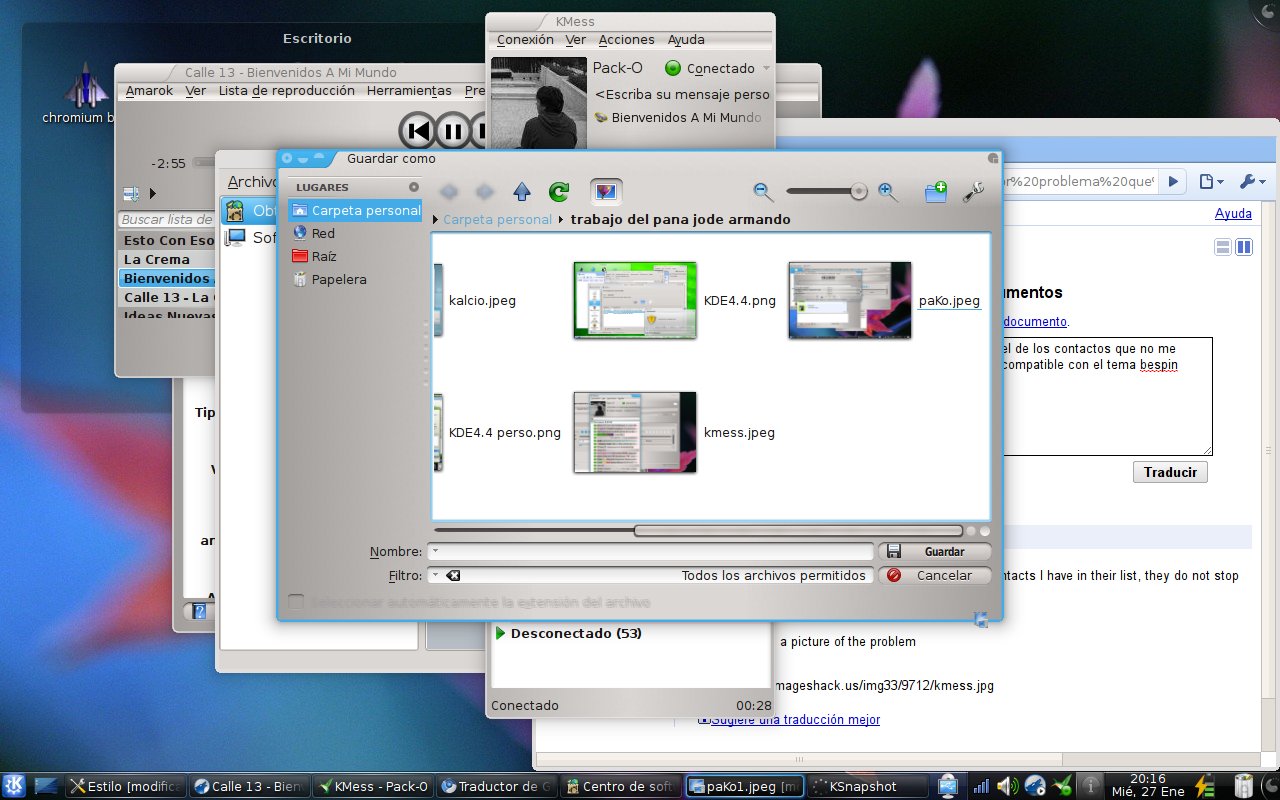1280x800 pixels.
Task: Go forward with the dialog's forward arrow
Action: coord(484,192)
